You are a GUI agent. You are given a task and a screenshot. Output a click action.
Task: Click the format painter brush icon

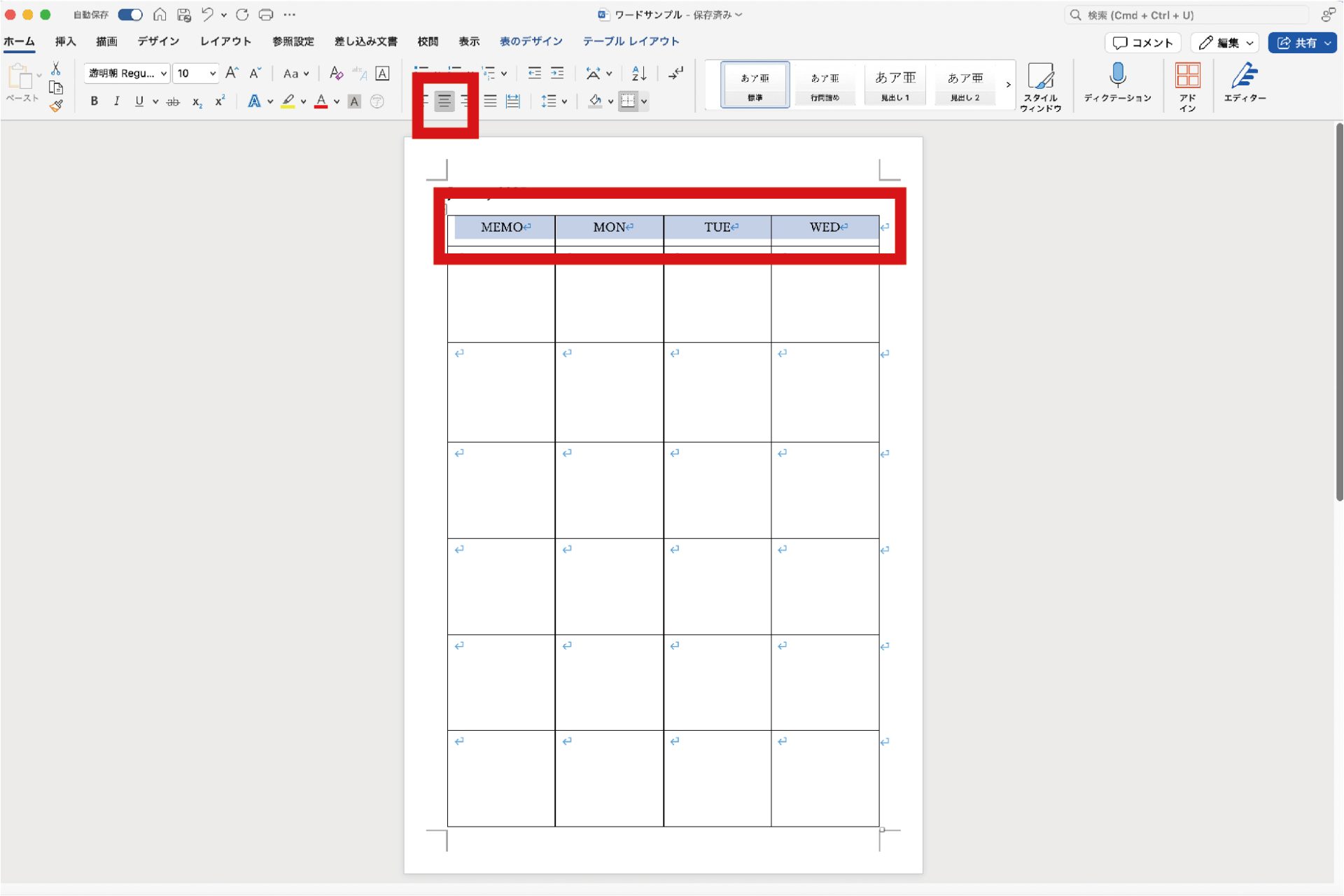[x=56, y=106]
